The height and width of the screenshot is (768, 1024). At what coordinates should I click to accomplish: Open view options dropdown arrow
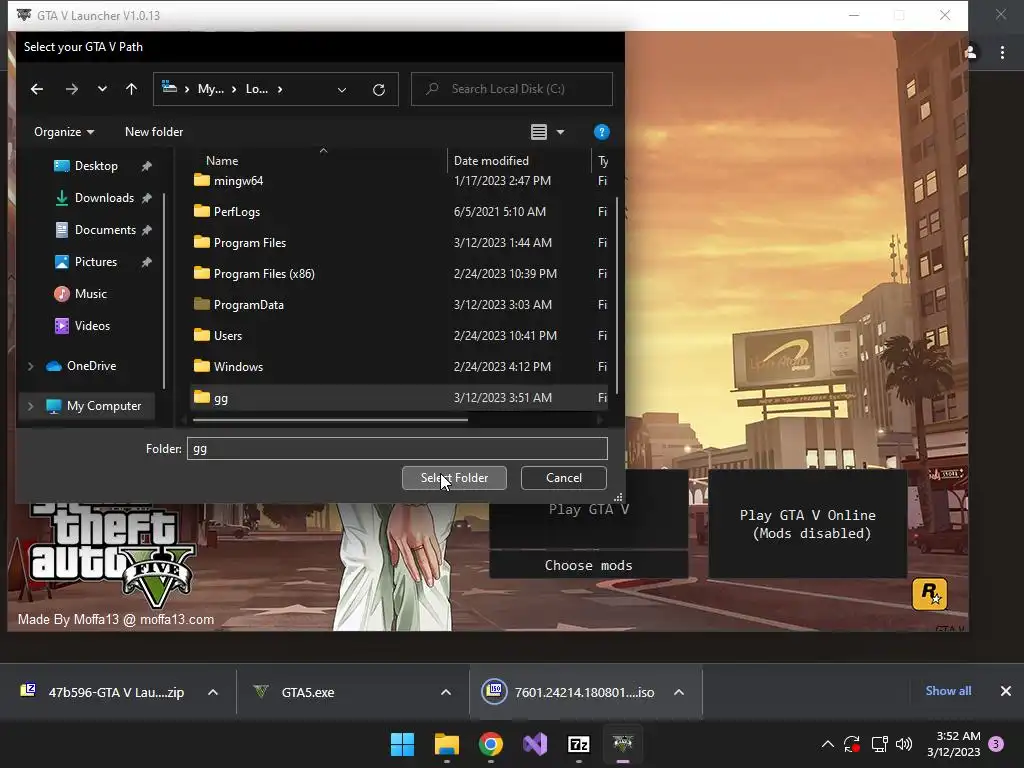point(560,132)
